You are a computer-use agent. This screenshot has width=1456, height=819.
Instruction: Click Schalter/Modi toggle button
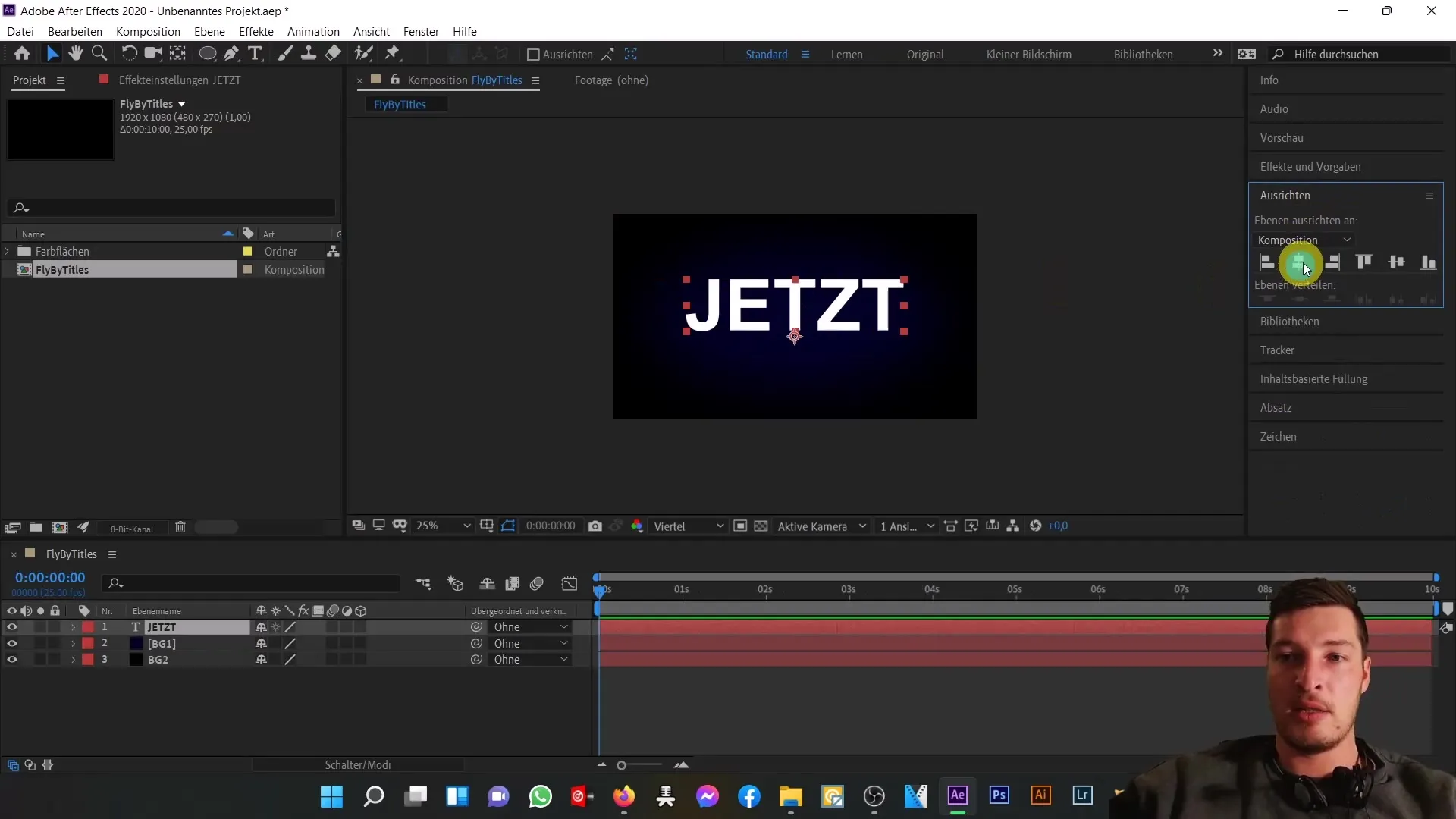coord(358,764)
